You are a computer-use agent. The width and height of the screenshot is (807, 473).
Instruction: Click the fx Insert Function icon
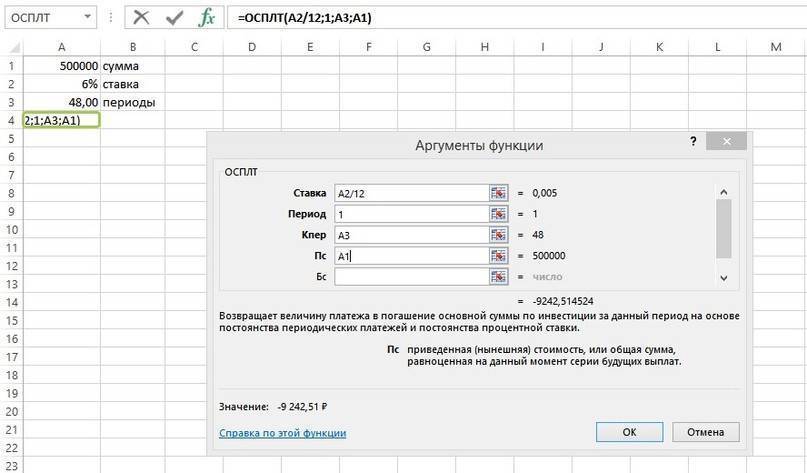point(207,18)
